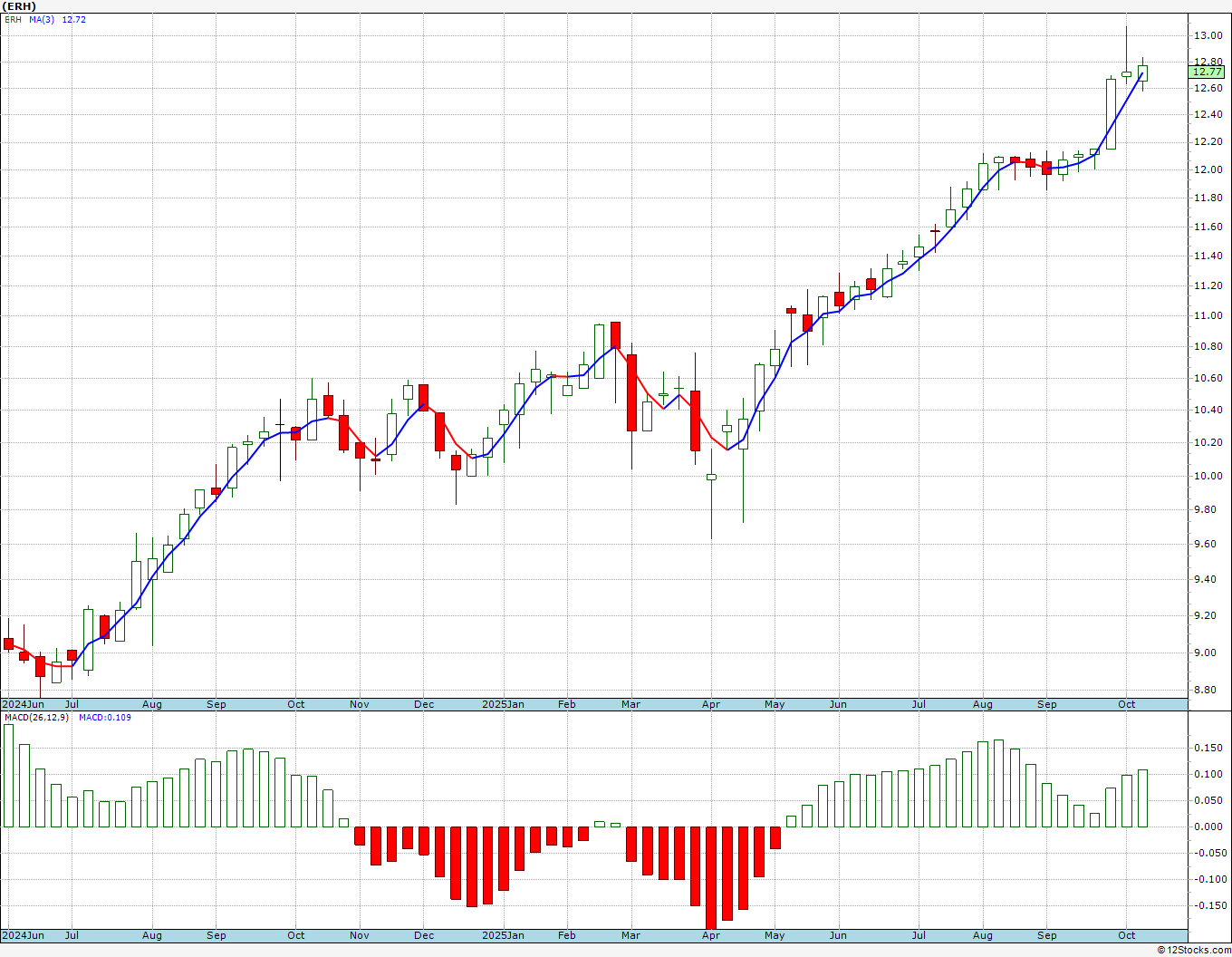Select the 0.000 MACD axis label
Screen dimensions: 1232x957
point(1208,826)
